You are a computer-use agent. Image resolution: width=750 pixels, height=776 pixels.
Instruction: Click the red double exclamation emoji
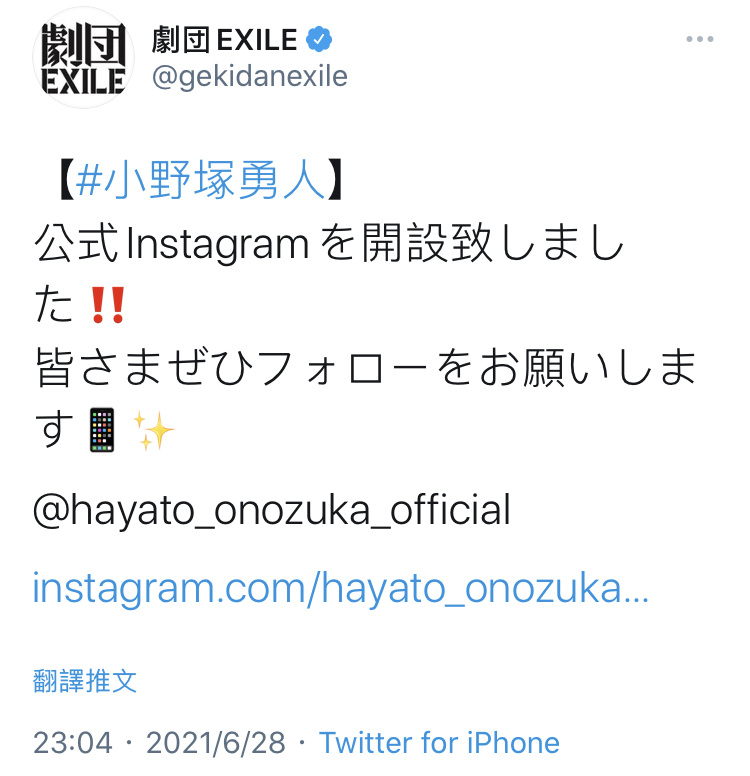107,305
